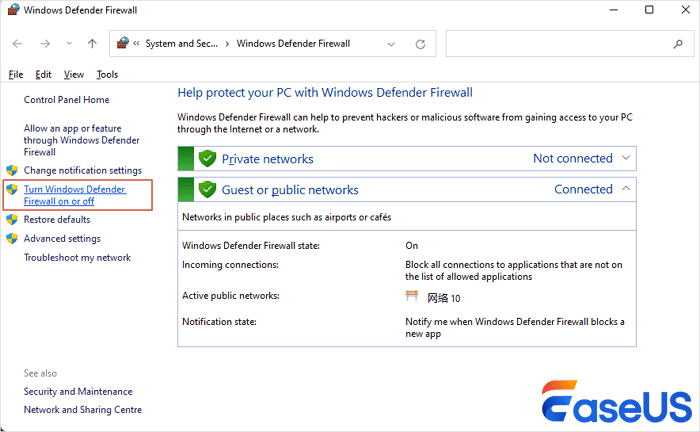Open the recent locations dropdown arrow
Screen dimensions: 700x432
[x=68, y=44]
